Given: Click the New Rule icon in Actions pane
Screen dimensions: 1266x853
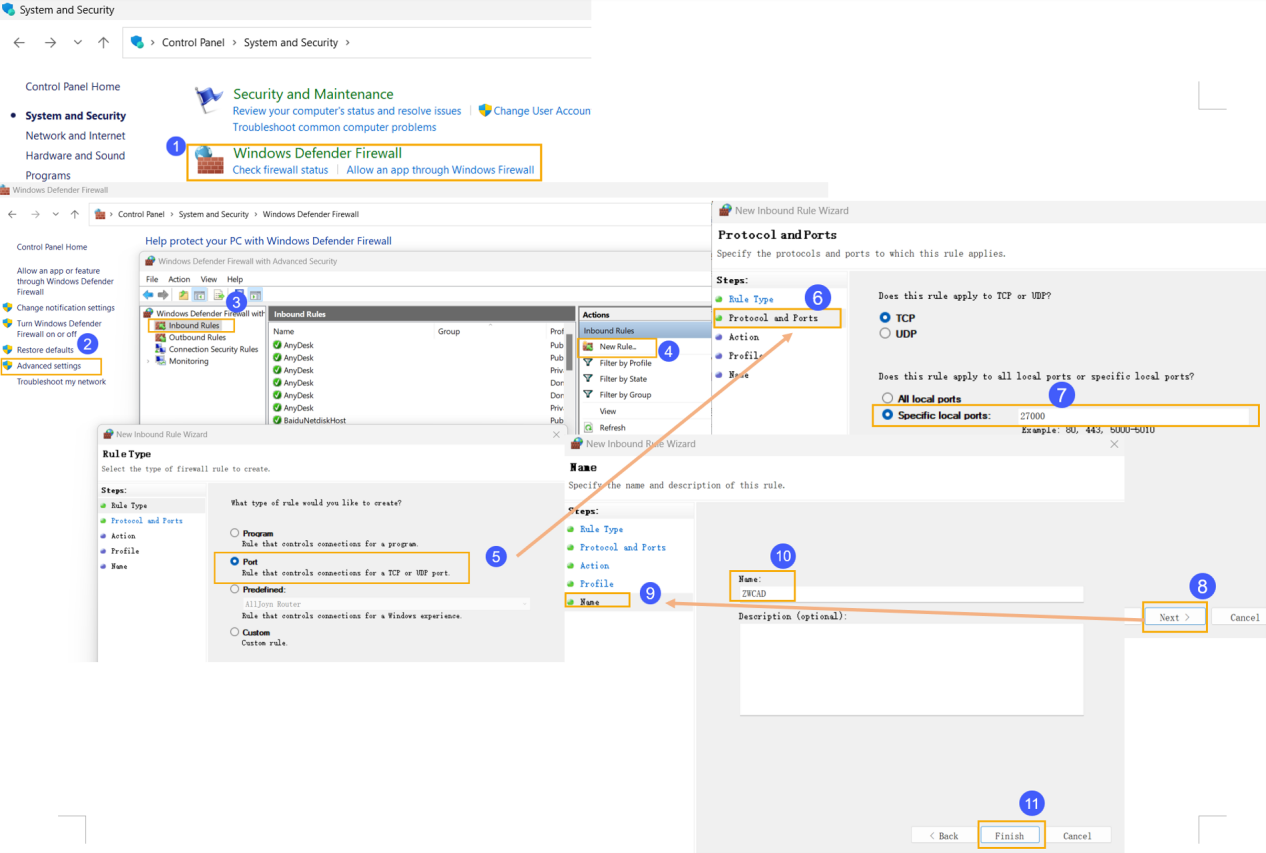Looking at the screenshot, I should [x=588, y=346].
